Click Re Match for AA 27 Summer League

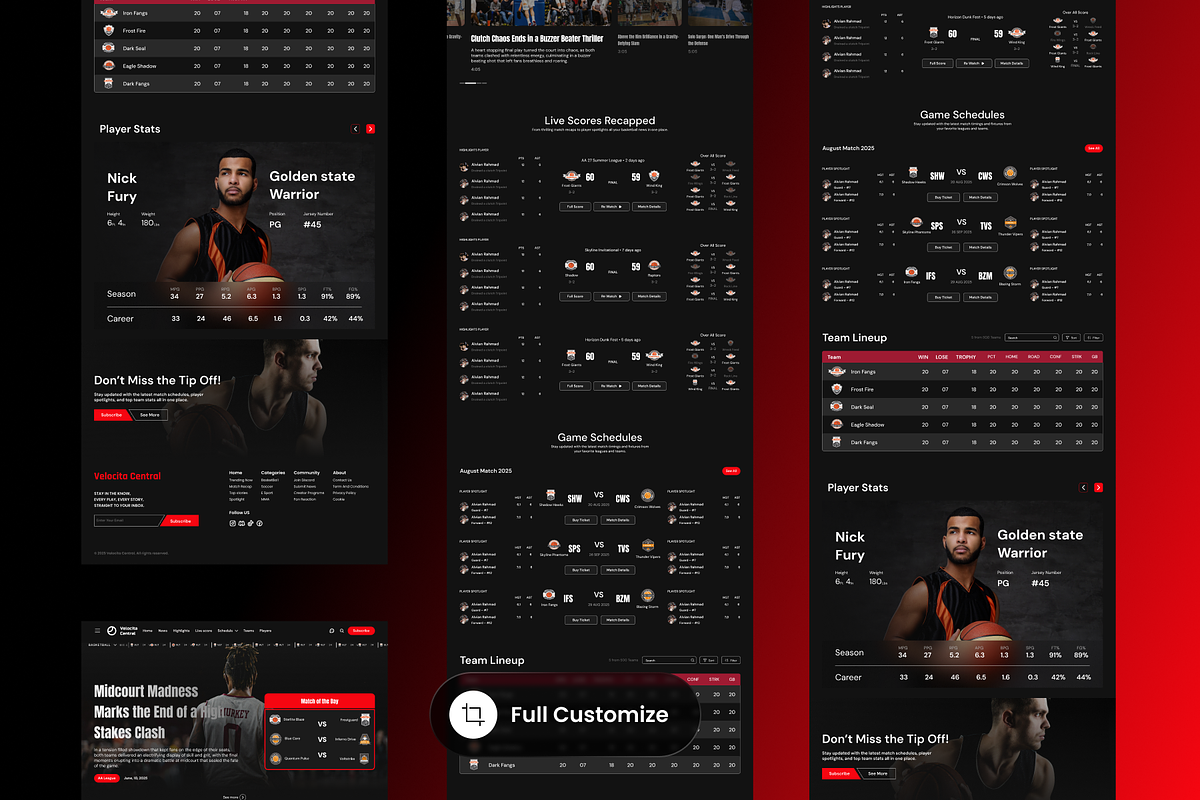(x=611, y=207)
